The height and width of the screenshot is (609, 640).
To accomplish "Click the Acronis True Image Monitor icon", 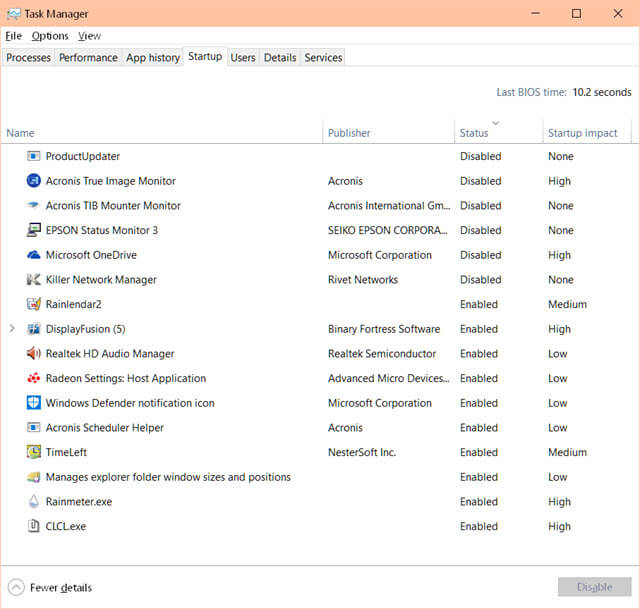I will 33,180.
